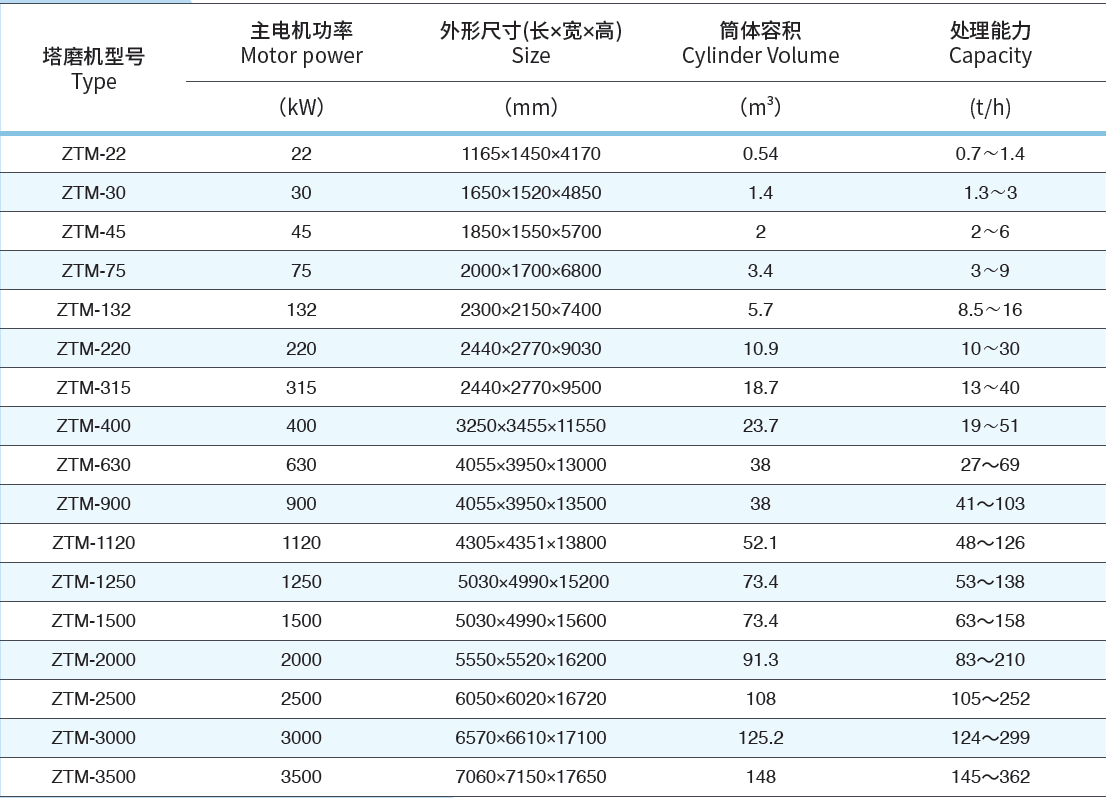Select the ZTM-22 model cell
Image resolution: width=1110 pixels, height=798 pixels.
click(x=94, y=154)
